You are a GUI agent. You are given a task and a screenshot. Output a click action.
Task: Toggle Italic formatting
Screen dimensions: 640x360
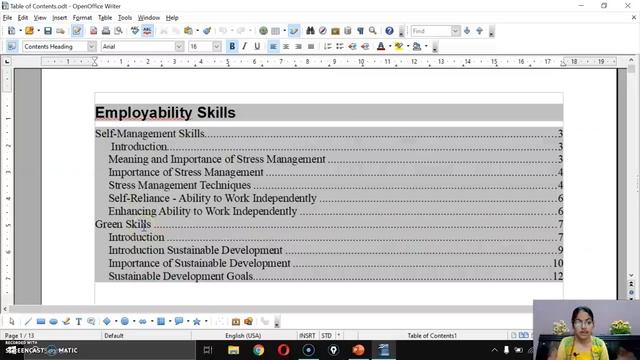(244, 46)
